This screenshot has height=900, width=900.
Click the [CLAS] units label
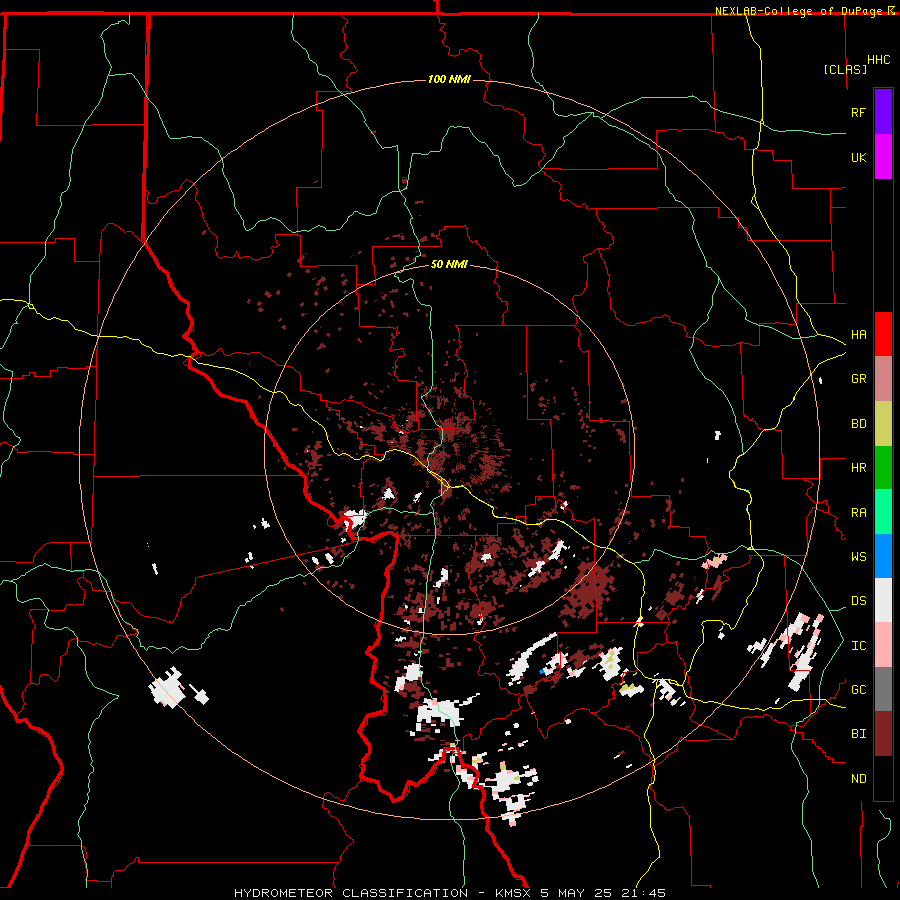coord(845,69)
